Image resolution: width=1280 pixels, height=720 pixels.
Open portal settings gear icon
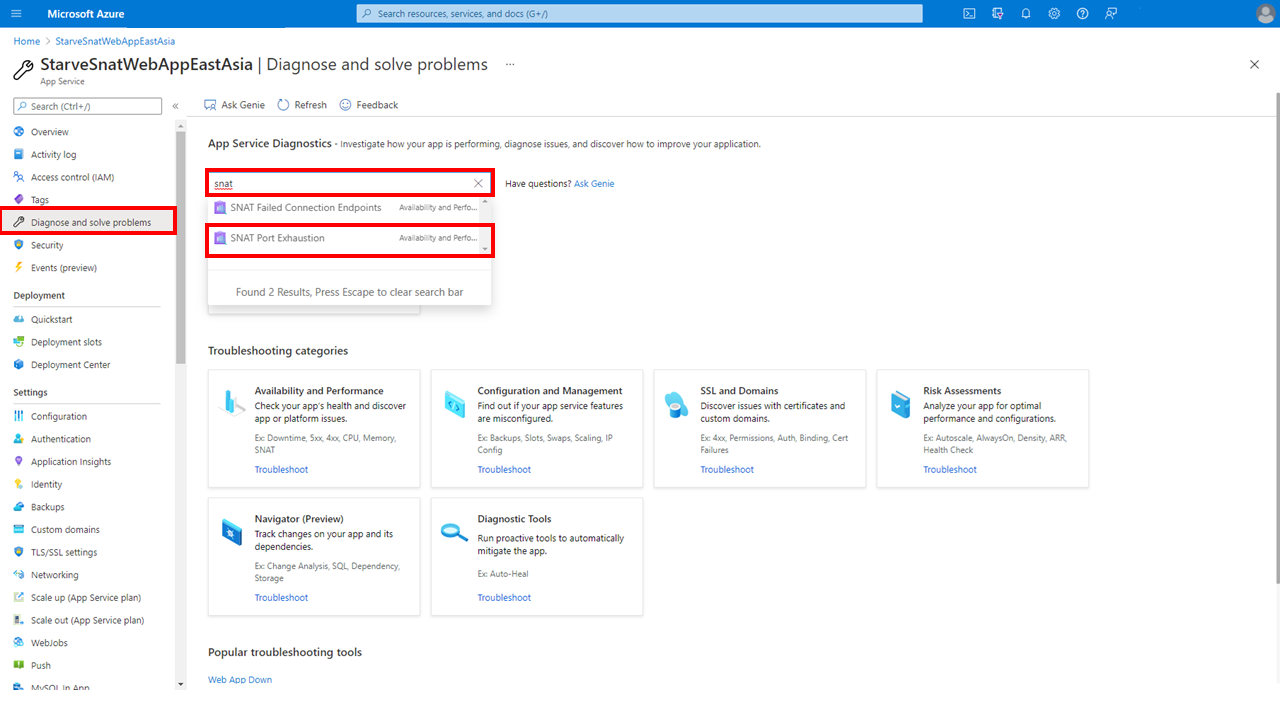(1054, 14)
